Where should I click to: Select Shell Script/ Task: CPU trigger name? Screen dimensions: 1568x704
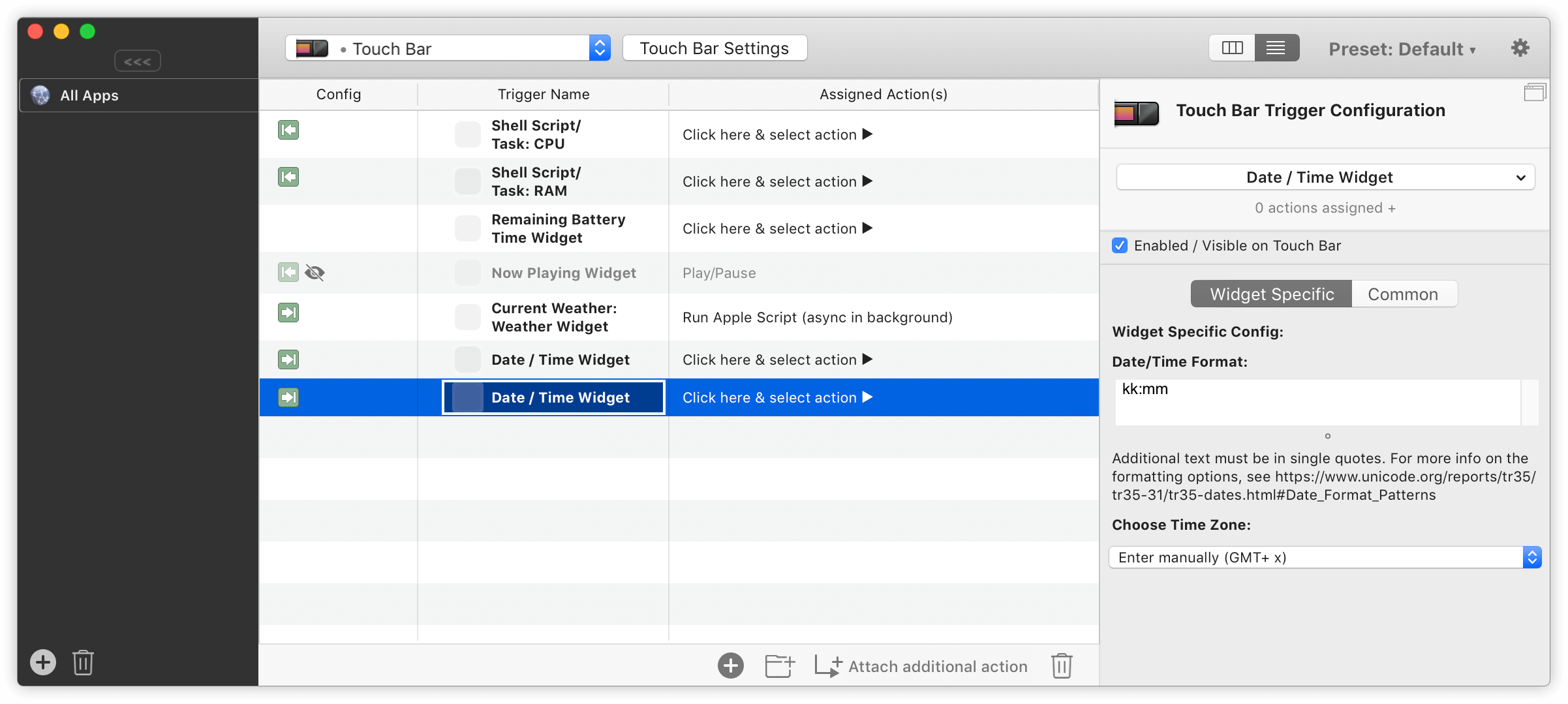[x=536, y=134]
